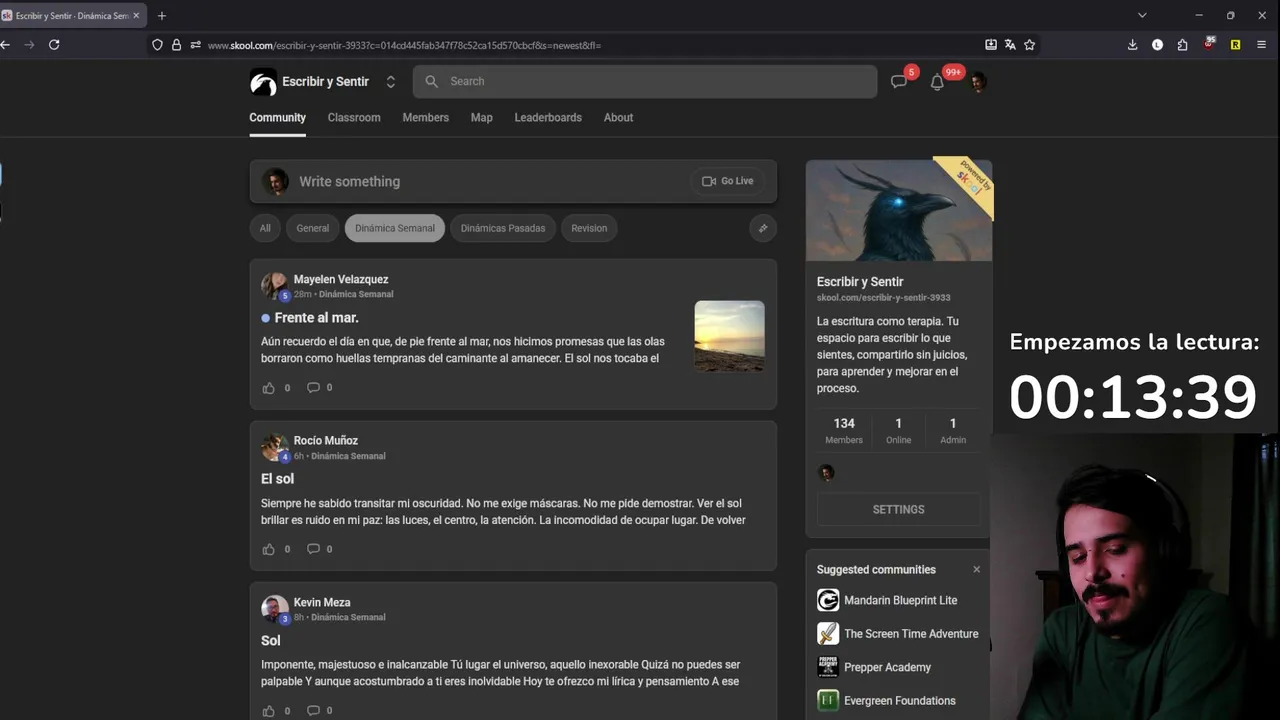
Task: Expand the list all tabs chevron
Action: [x=1142, y=16]
